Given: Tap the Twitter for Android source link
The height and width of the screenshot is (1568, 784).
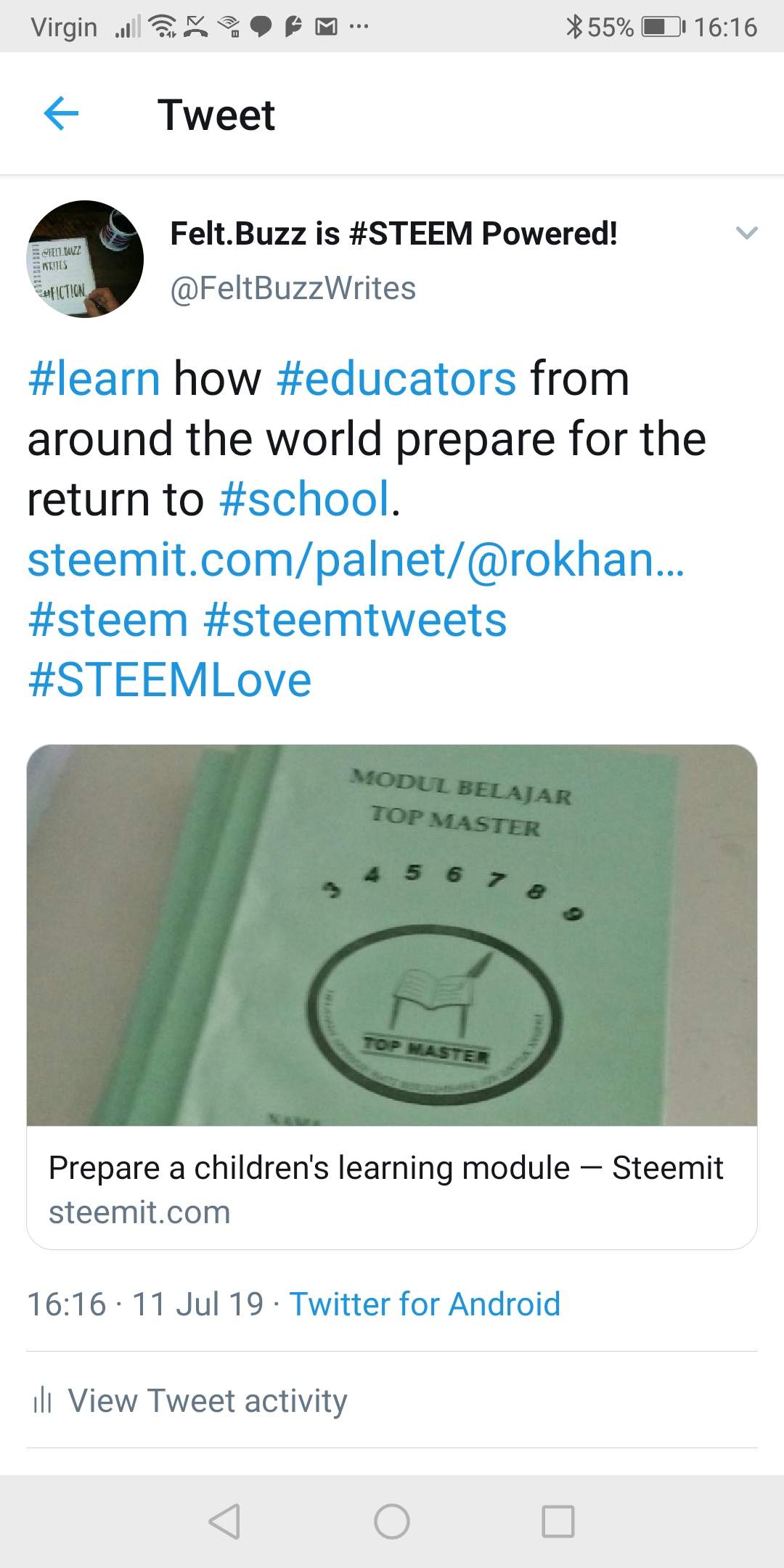Looking at the screenshot, I should (425, 1304).
